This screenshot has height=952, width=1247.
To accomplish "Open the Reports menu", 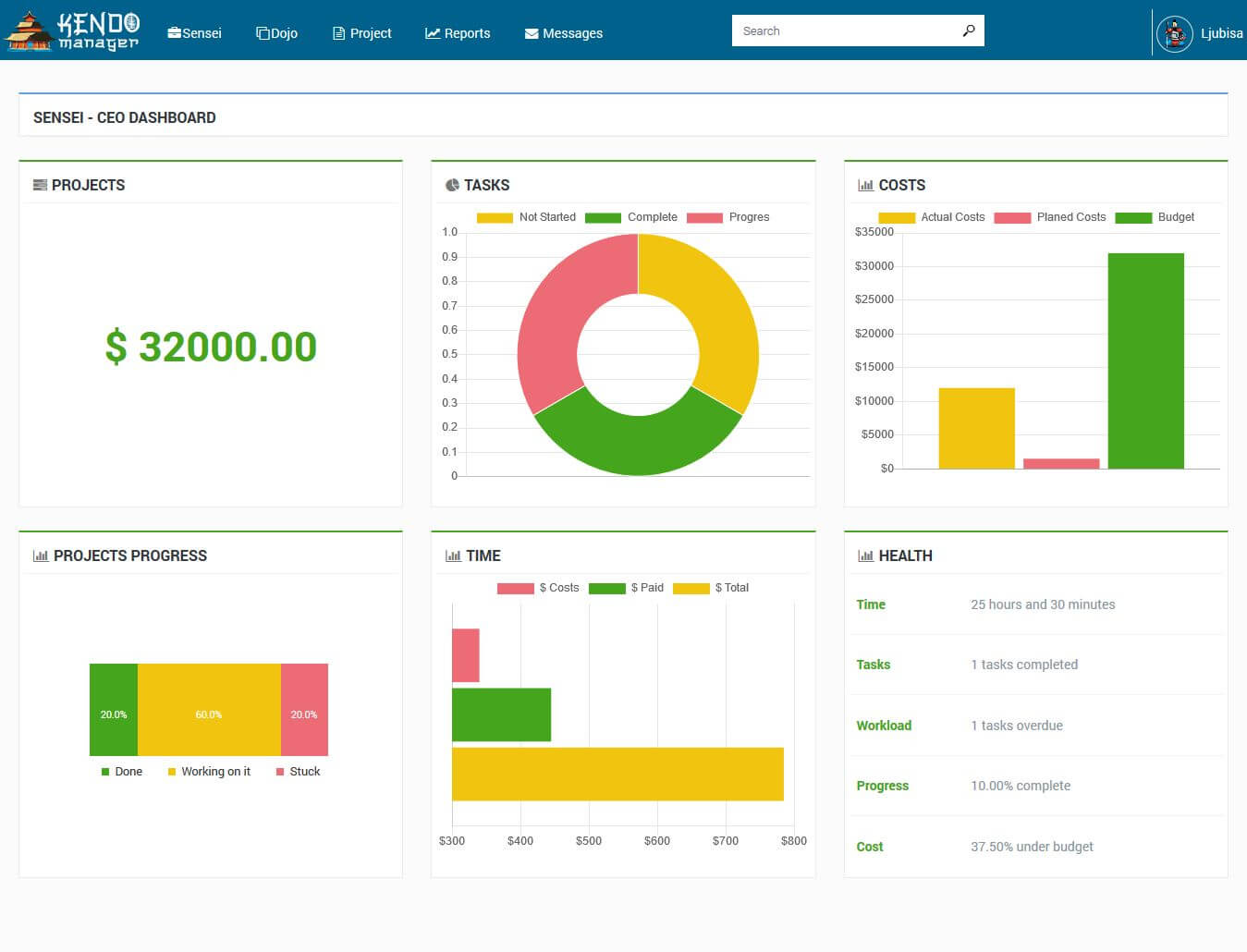I will (458, 33).
